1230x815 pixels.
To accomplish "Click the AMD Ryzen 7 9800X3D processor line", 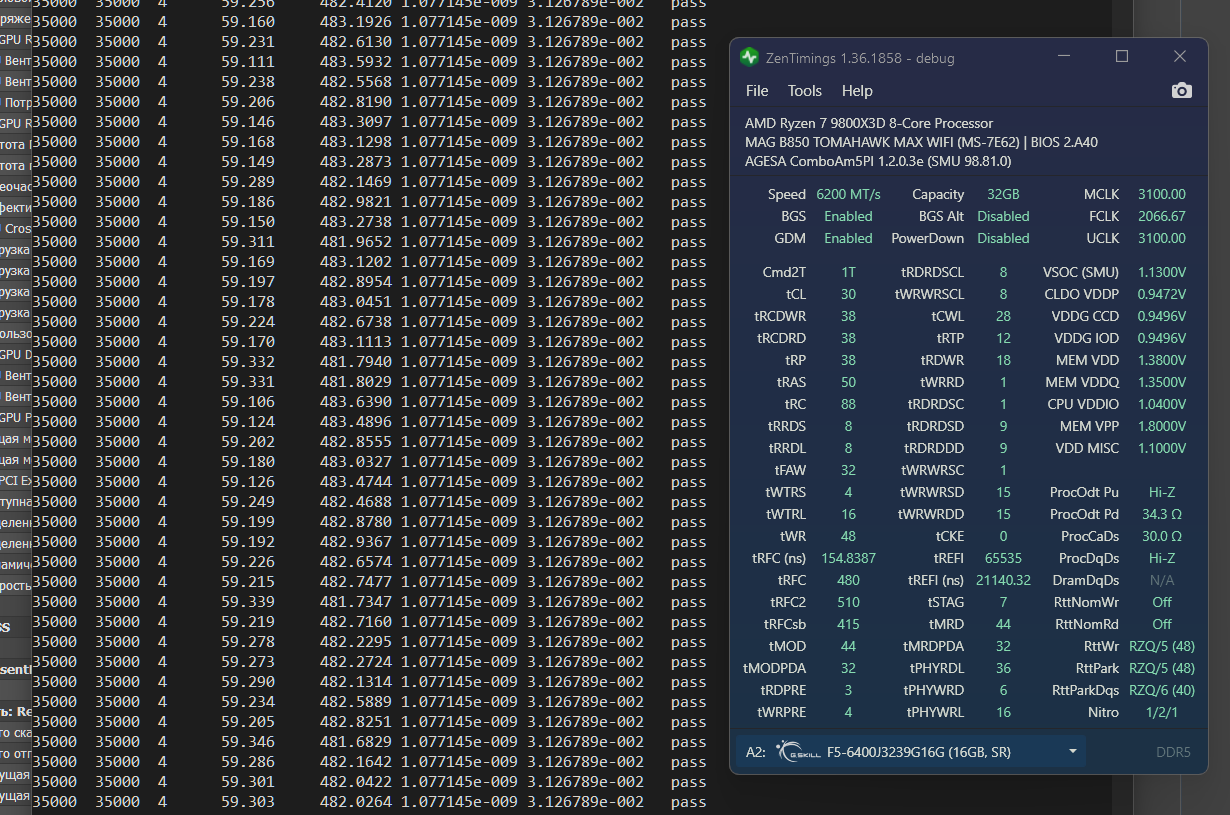I will coord(869,123).
